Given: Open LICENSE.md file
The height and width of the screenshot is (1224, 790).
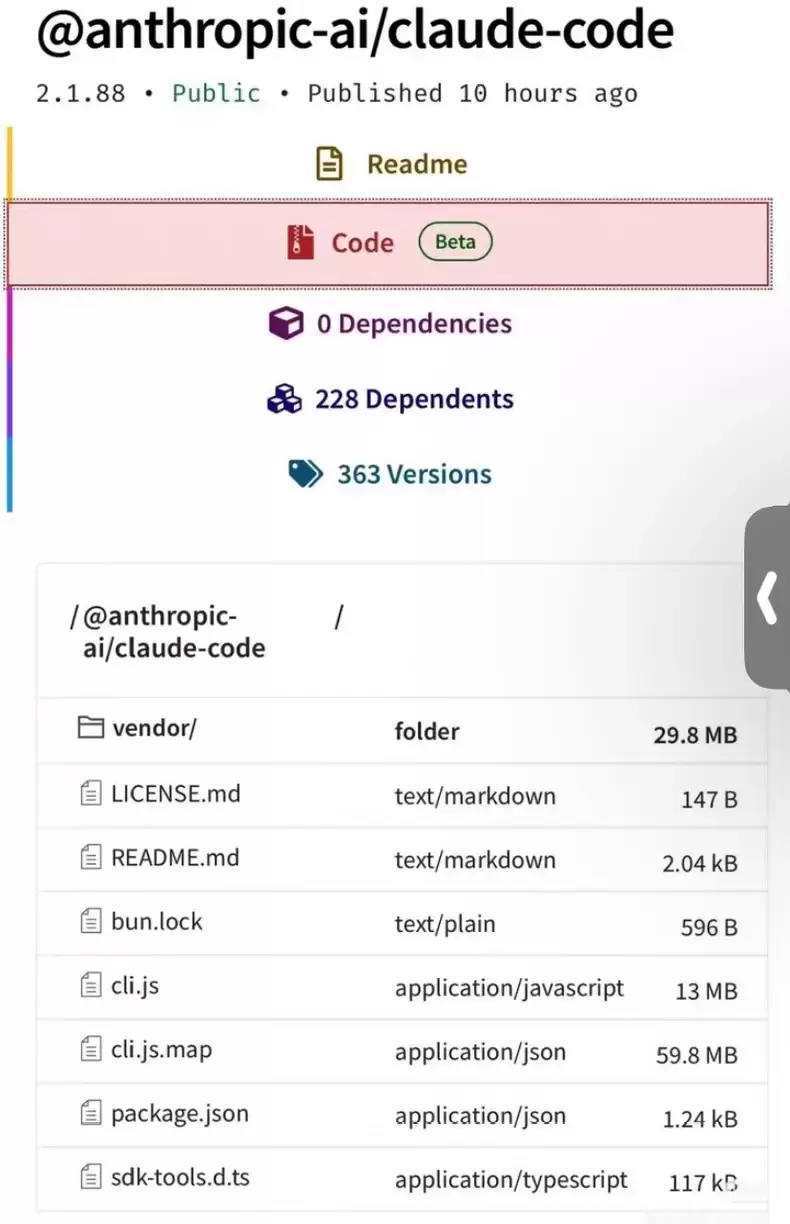Looking at the screenshot, I should click(176, 794).
